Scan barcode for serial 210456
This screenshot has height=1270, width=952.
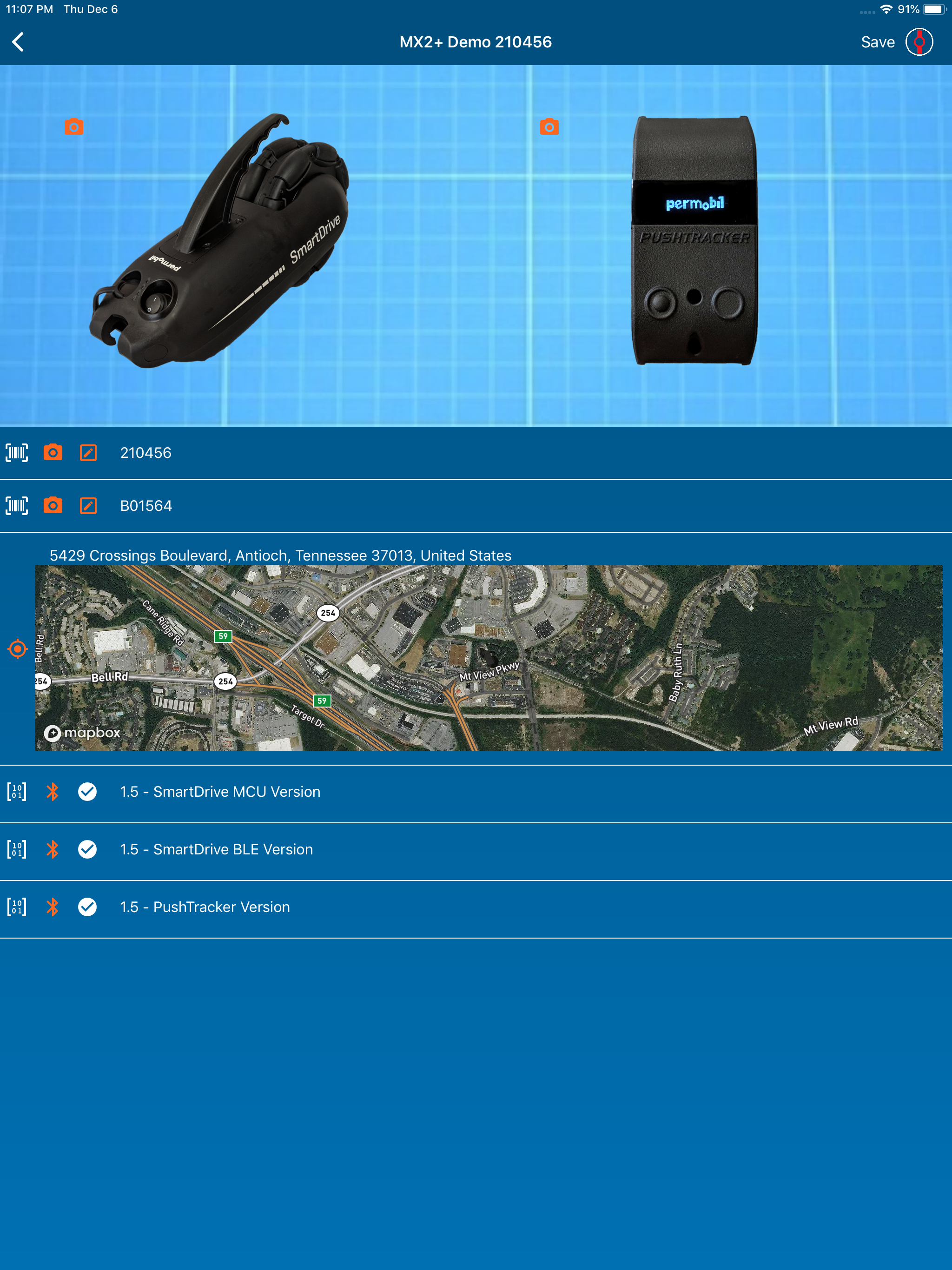coord(17,452)
